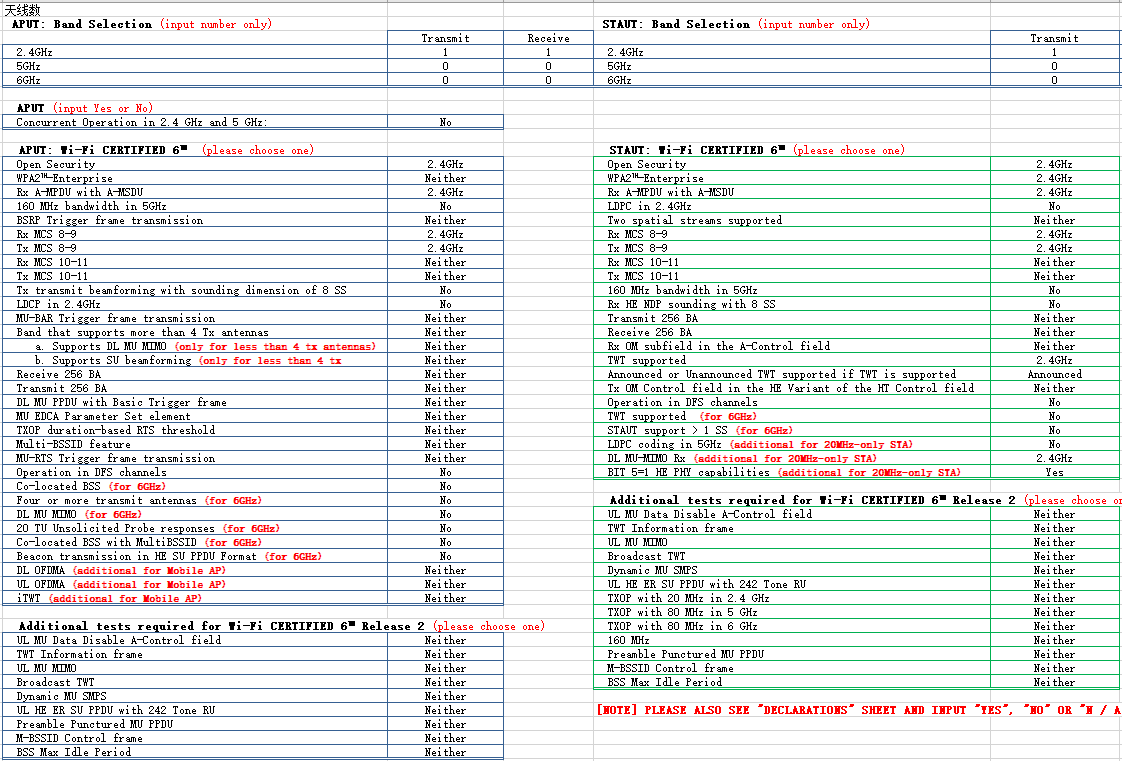This screenshot has height=761, width=1122.
Task: Select the 'BSRP Trigger frame transmission' label
Action: (x=109, y=220)
